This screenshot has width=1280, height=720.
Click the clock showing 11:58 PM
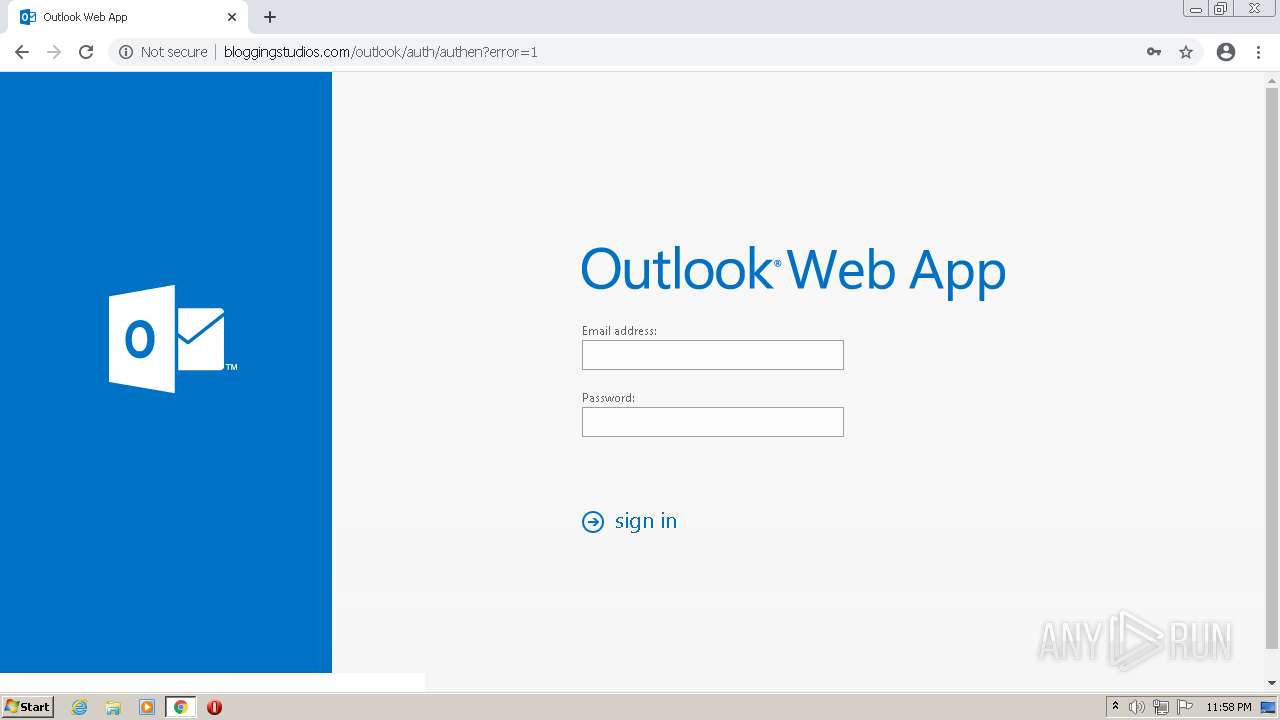click(x=1229, y=707)
